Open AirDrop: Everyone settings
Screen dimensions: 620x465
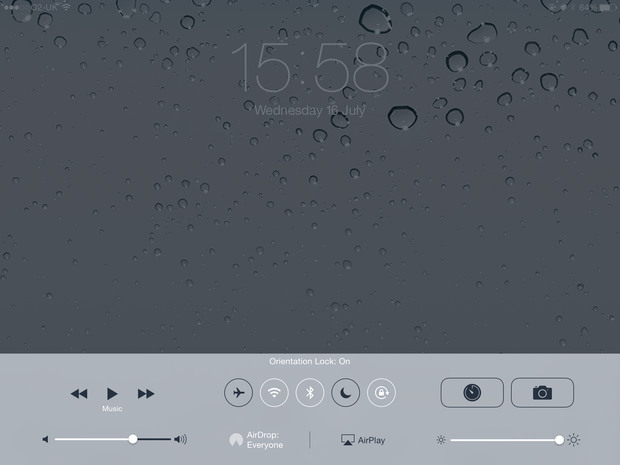pos(256,440)
